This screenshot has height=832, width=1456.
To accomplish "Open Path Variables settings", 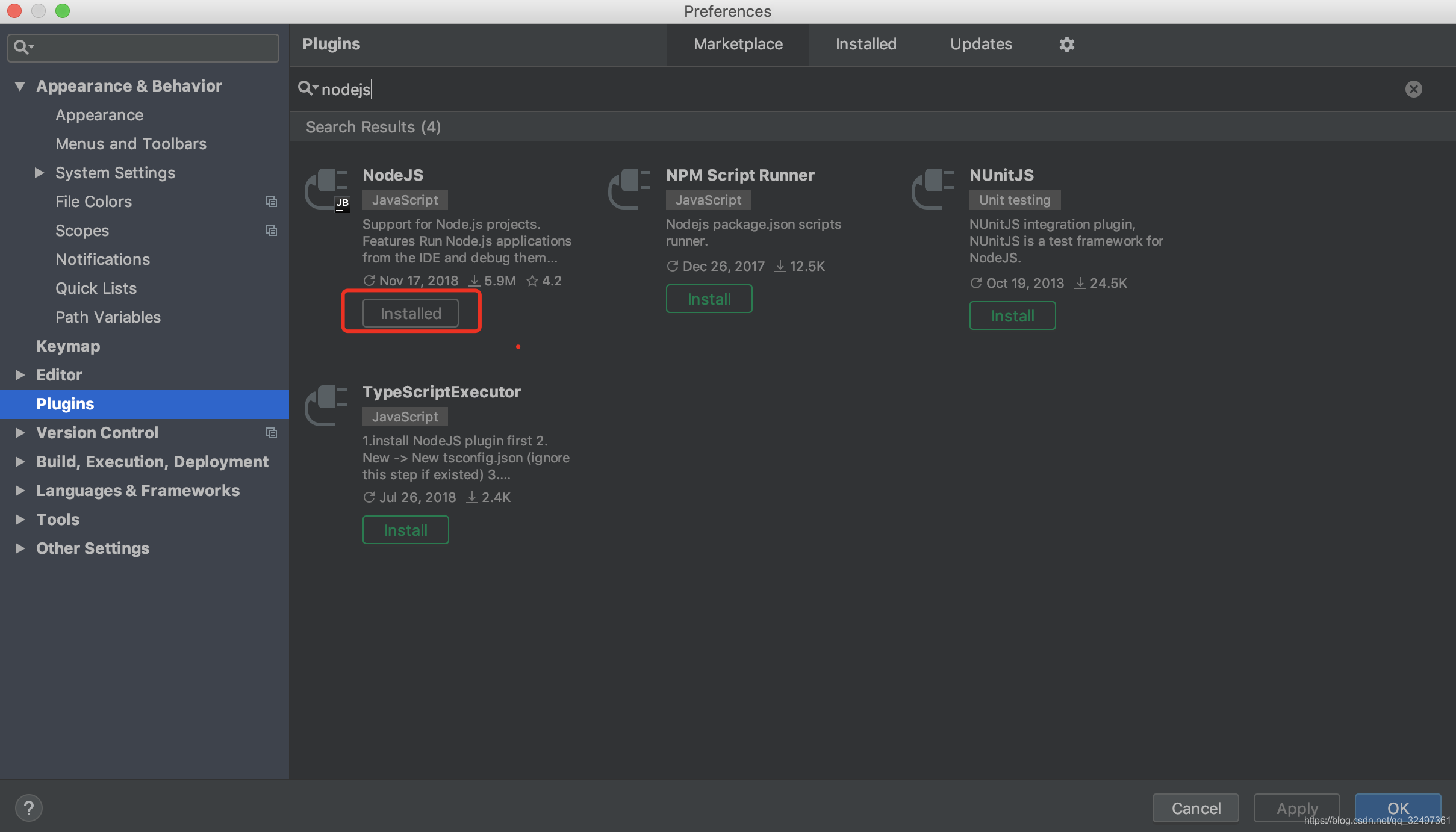I will [x=108, y=317].
